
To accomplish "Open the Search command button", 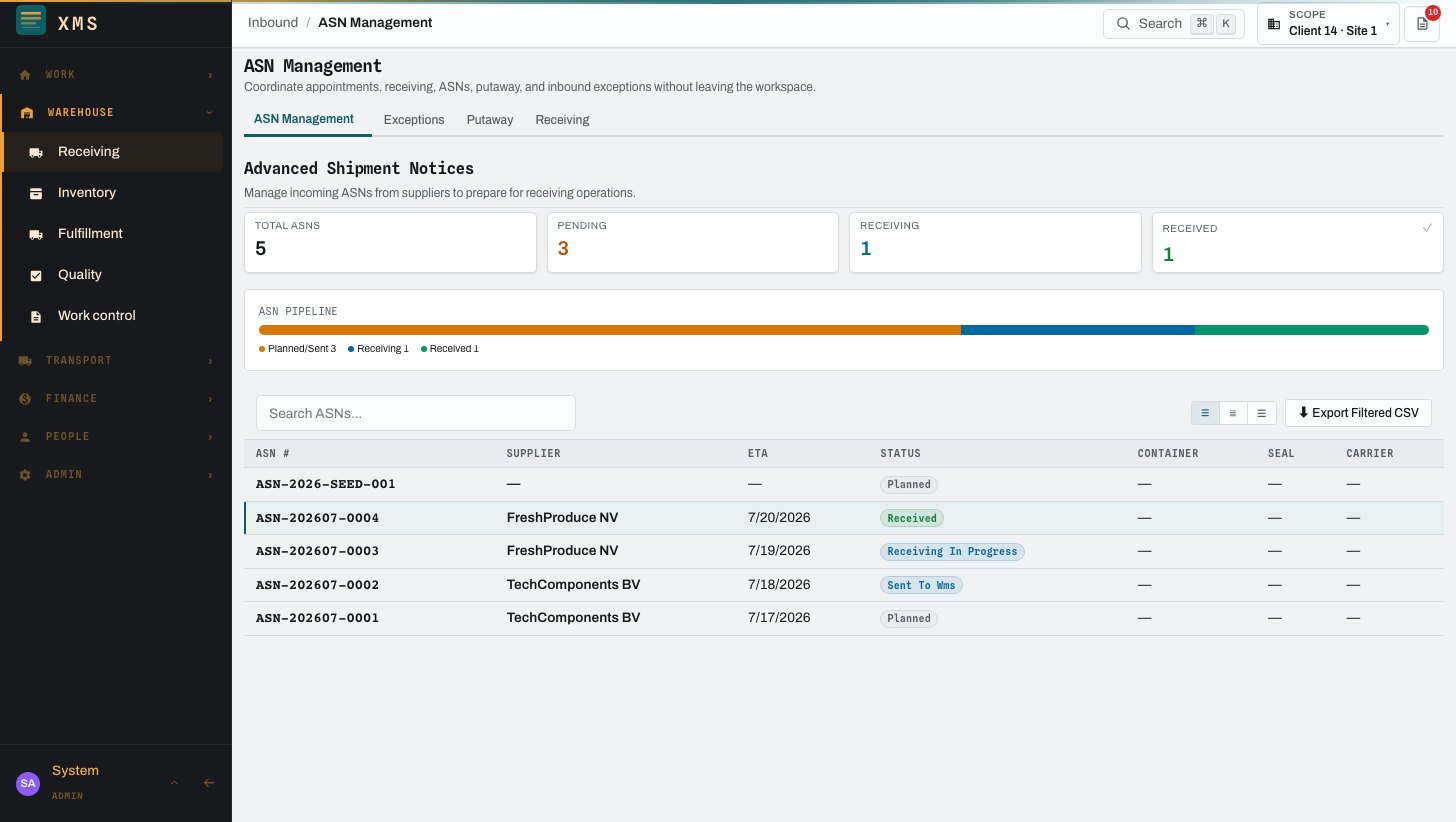I will pyautogui.click(x=1175, y=23).
